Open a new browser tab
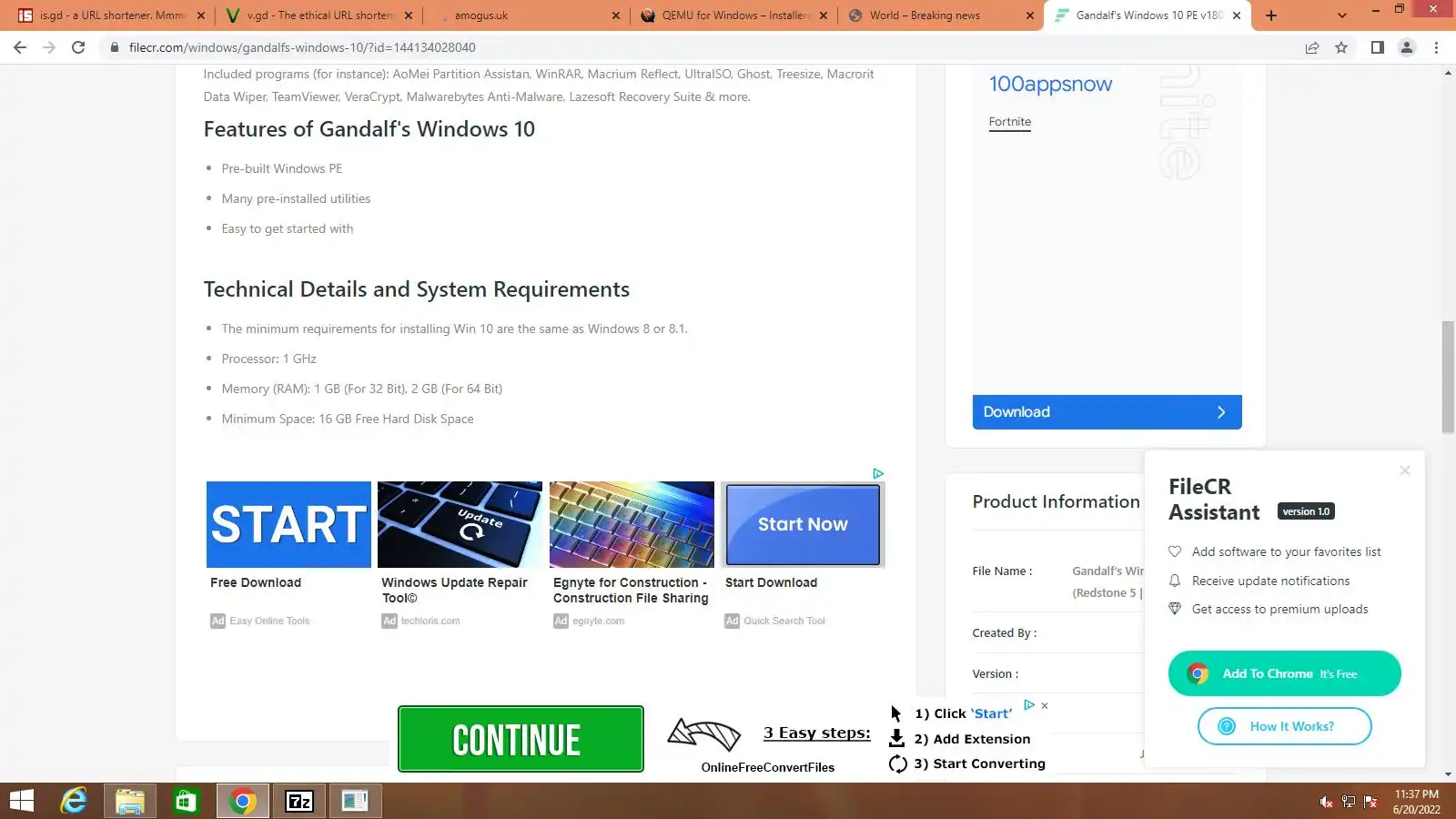The width and height of the screenshot is (1456, 819). click(x=1271, y=15)
